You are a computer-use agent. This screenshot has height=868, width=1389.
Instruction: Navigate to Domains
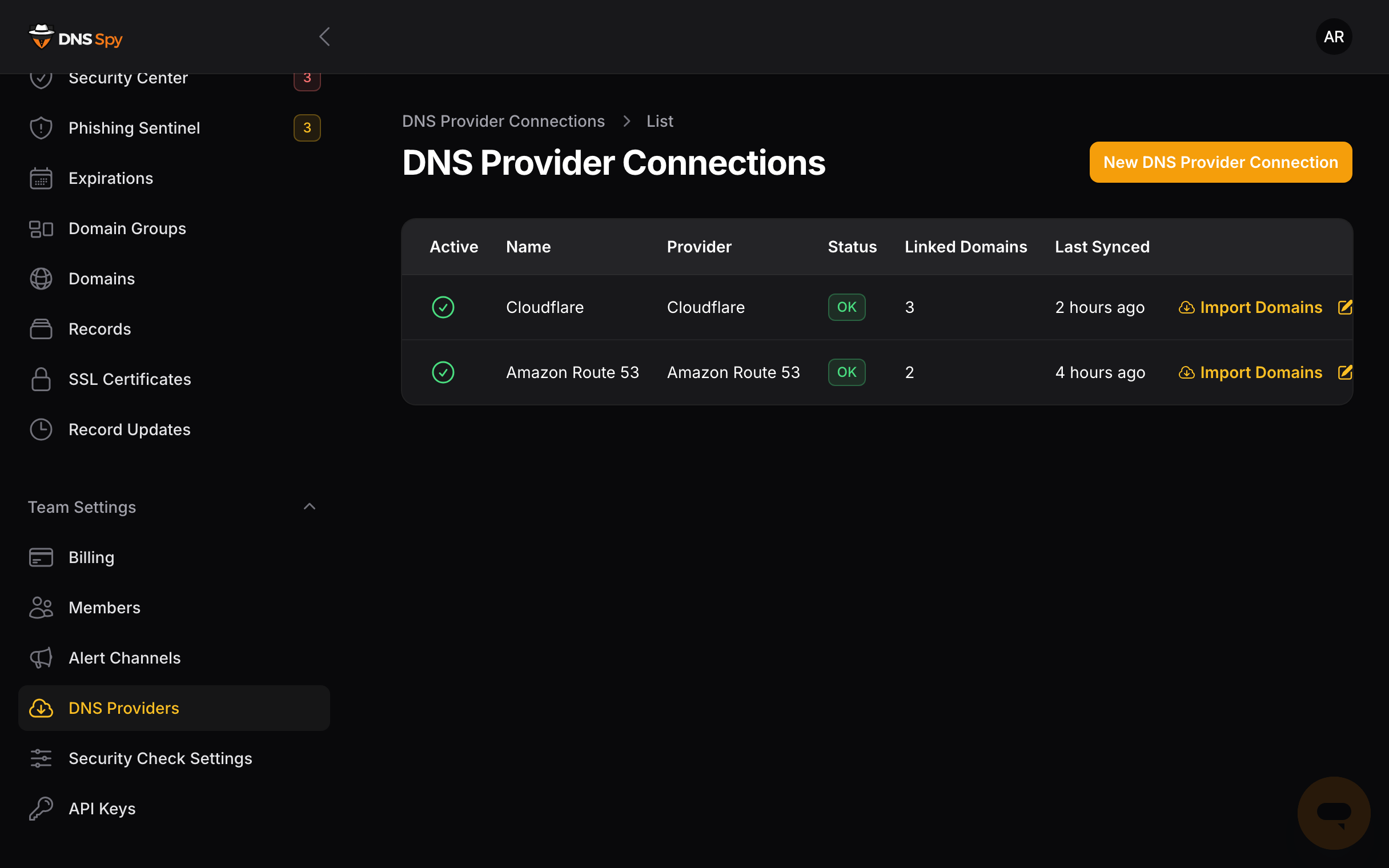pyautogui.click(x=174, y=279)
